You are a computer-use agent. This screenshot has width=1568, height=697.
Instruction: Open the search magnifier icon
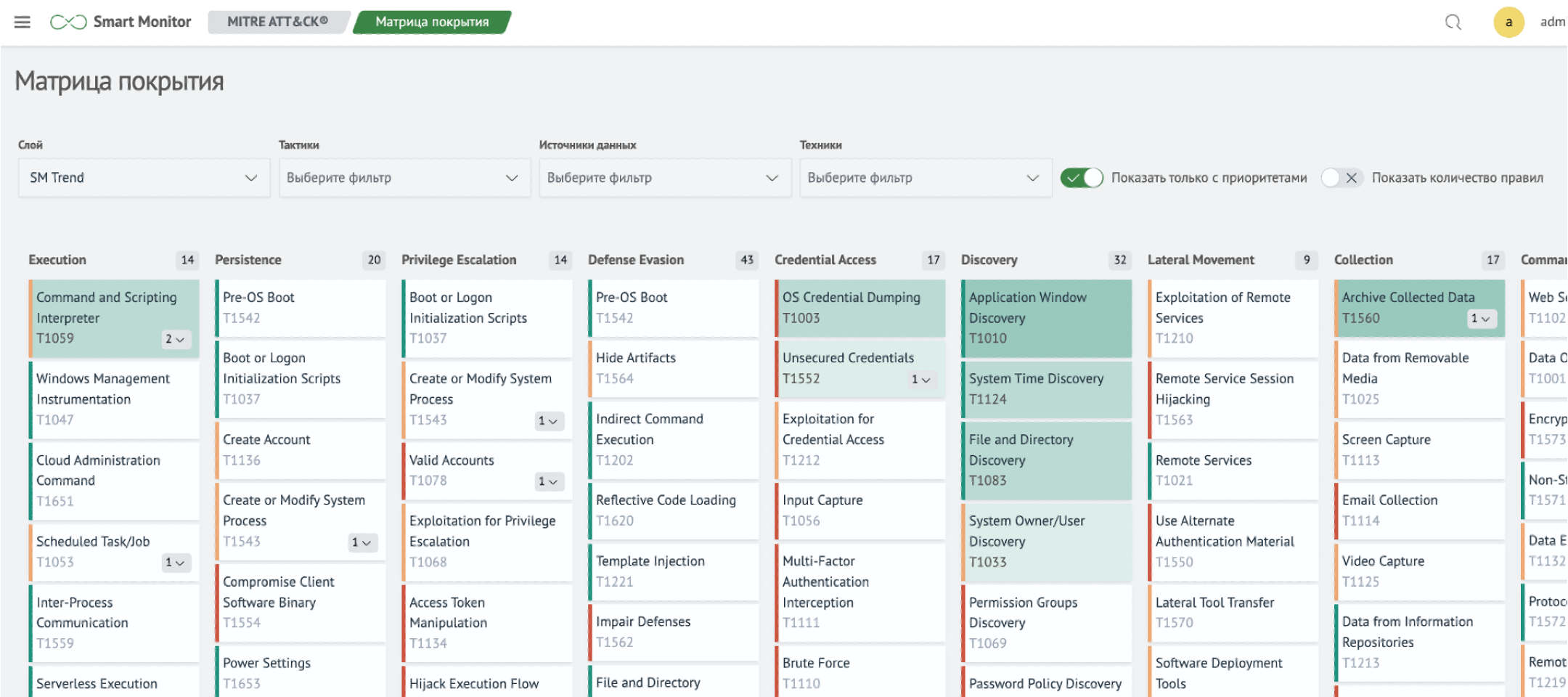1453,22
